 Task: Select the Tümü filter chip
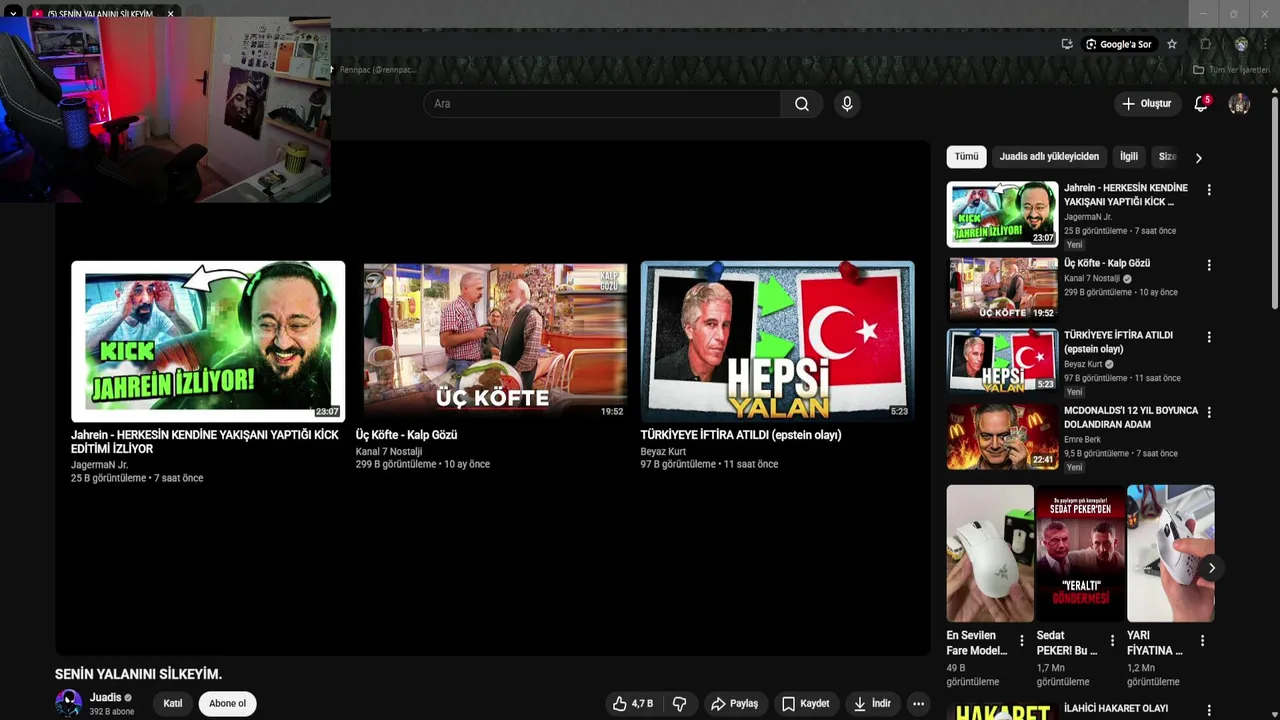point(966,157)
